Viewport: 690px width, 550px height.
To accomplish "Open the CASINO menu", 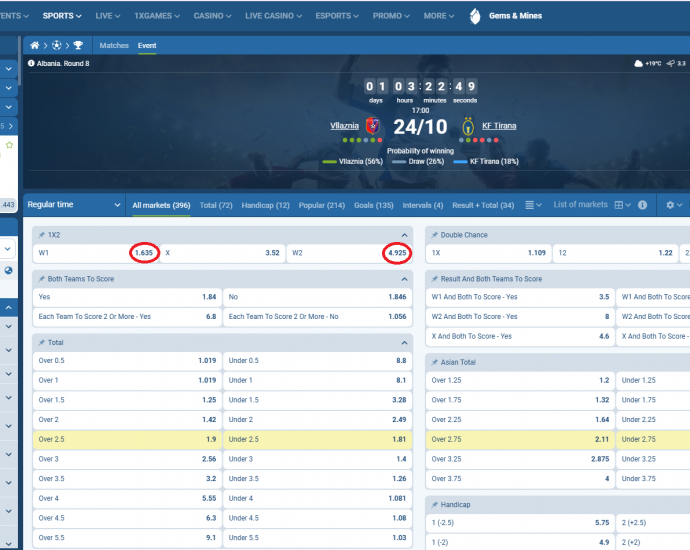I will (x=213, y=16).
